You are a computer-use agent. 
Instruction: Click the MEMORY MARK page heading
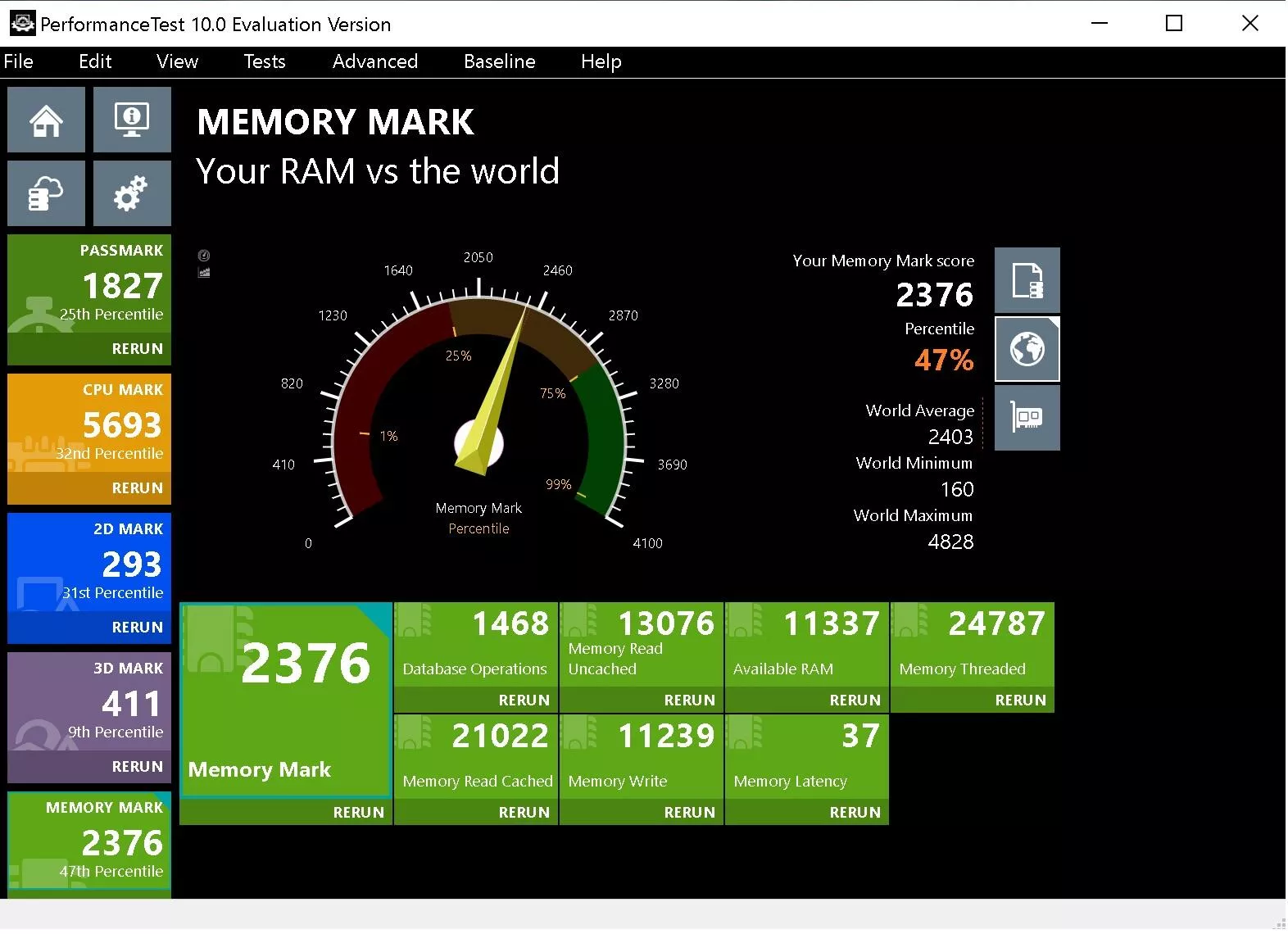tap(335, 122)
